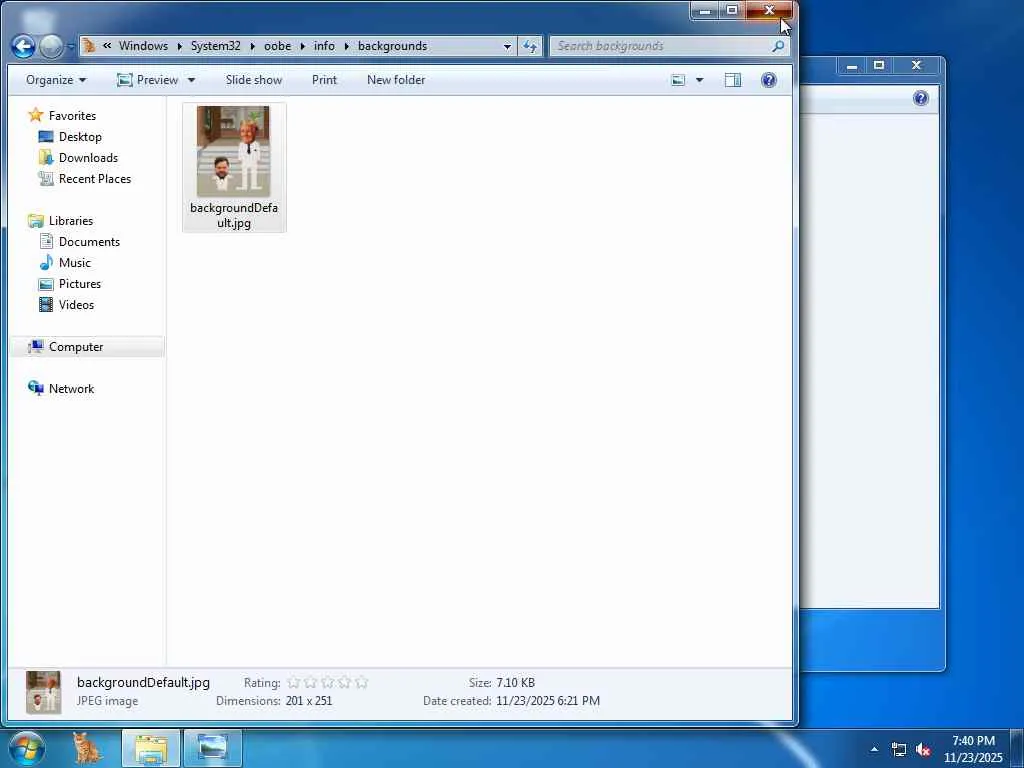Click the Help icon in the background window
Image resolution: width=1024 pixels, height=768 pixels.
921,99
